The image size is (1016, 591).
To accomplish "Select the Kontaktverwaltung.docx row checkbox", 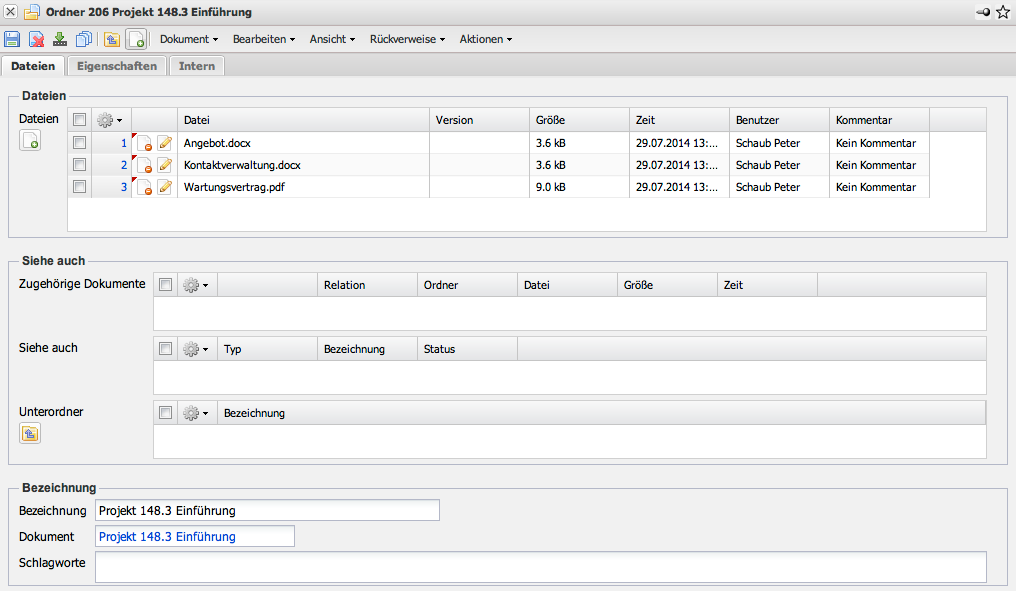I will [x=80, y=165].
